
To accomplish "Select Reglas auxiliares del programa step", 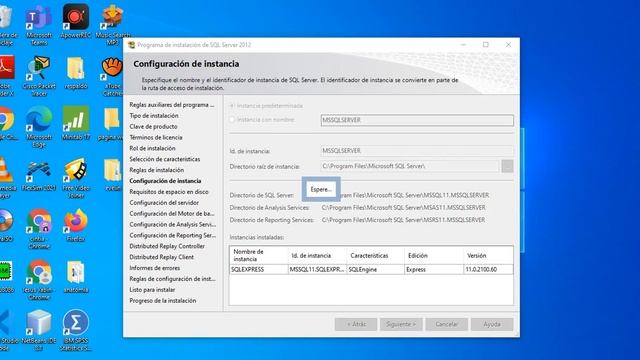I will (171, 105).
